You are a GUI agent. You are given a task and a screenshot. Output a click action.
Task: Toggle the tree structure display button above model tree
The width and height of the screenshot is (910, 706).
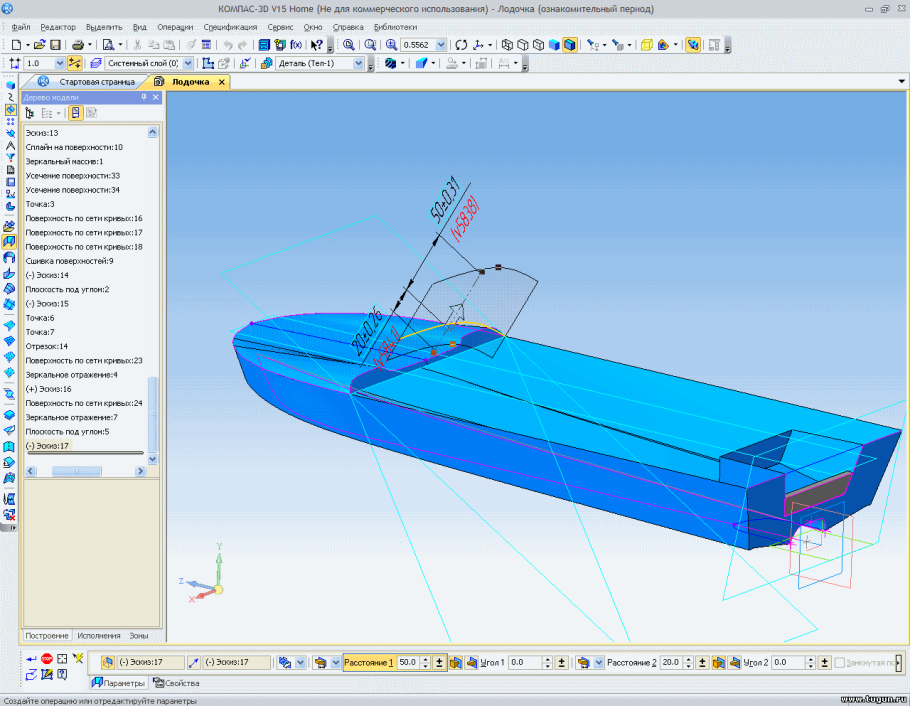76,112
